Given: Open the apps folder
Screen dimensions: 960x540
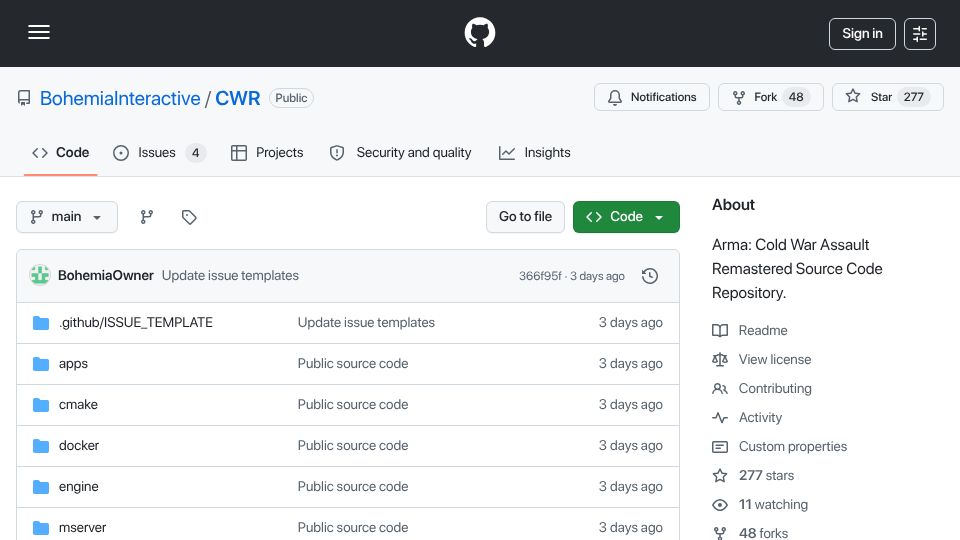Looking at the screenshot, I should tap(73, 364).
